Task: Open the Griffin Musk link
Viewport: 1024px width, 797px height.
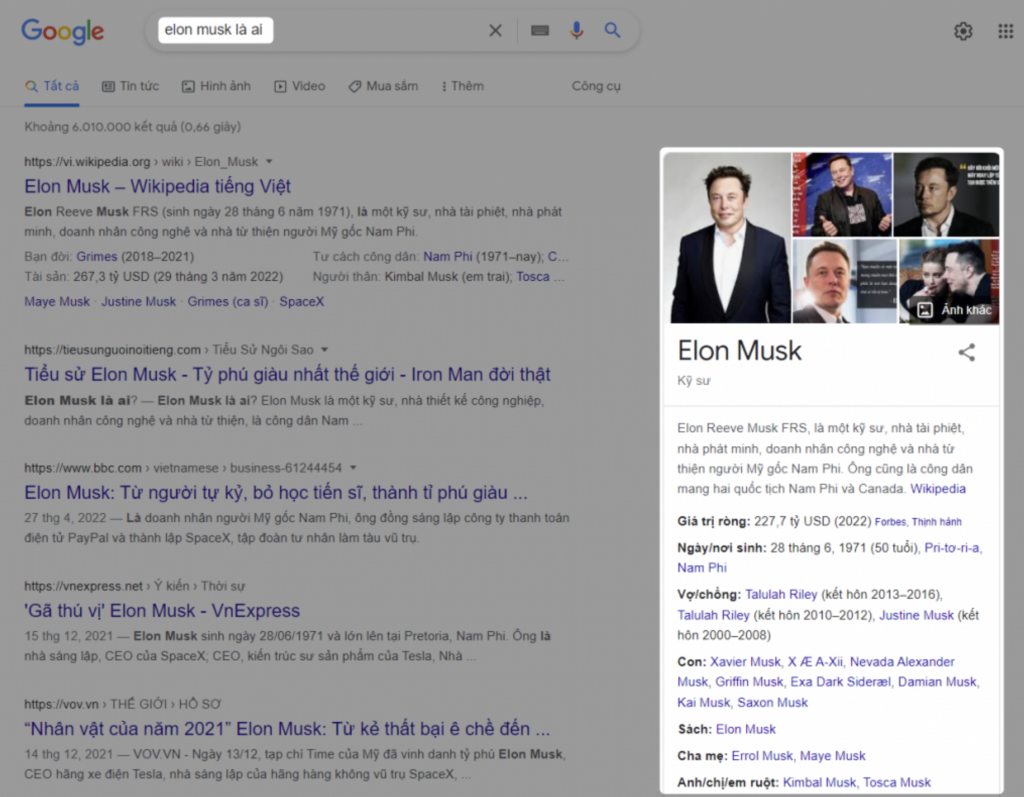Action: point(749,682)
